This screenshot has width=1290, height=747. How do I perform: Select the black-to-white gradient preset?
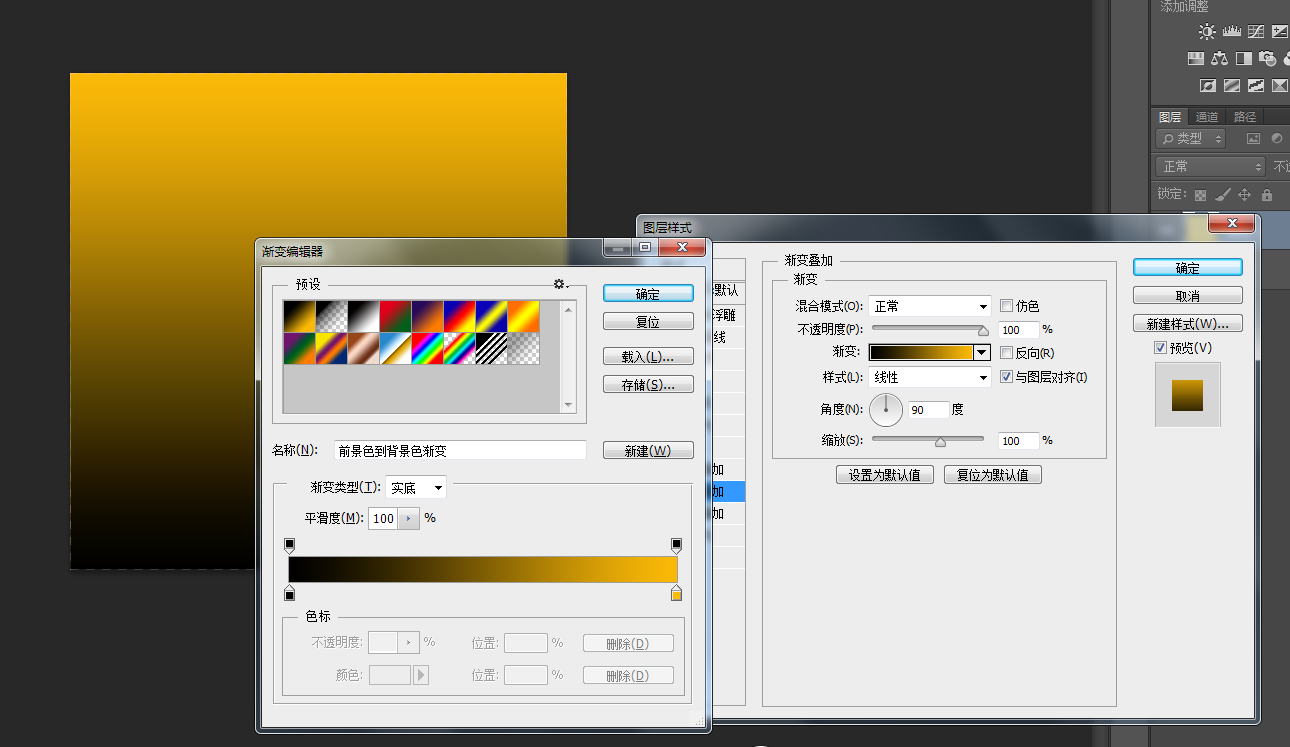[364, 317]
